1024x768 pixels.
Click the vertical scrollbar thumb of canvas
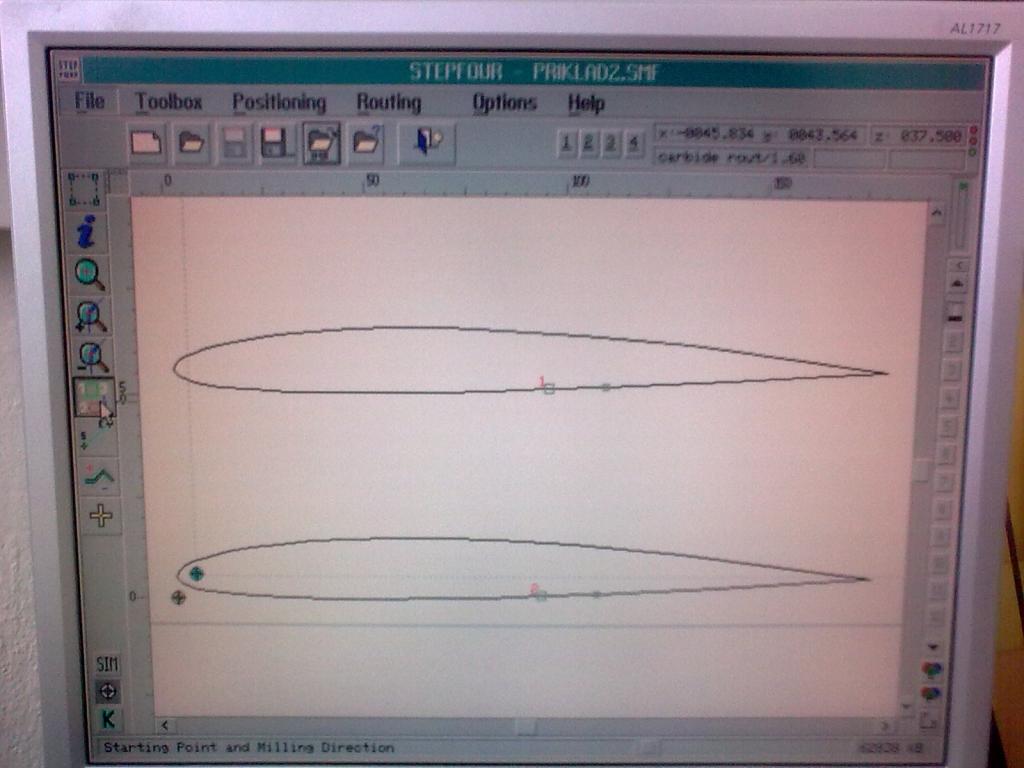tap(921, 469)
